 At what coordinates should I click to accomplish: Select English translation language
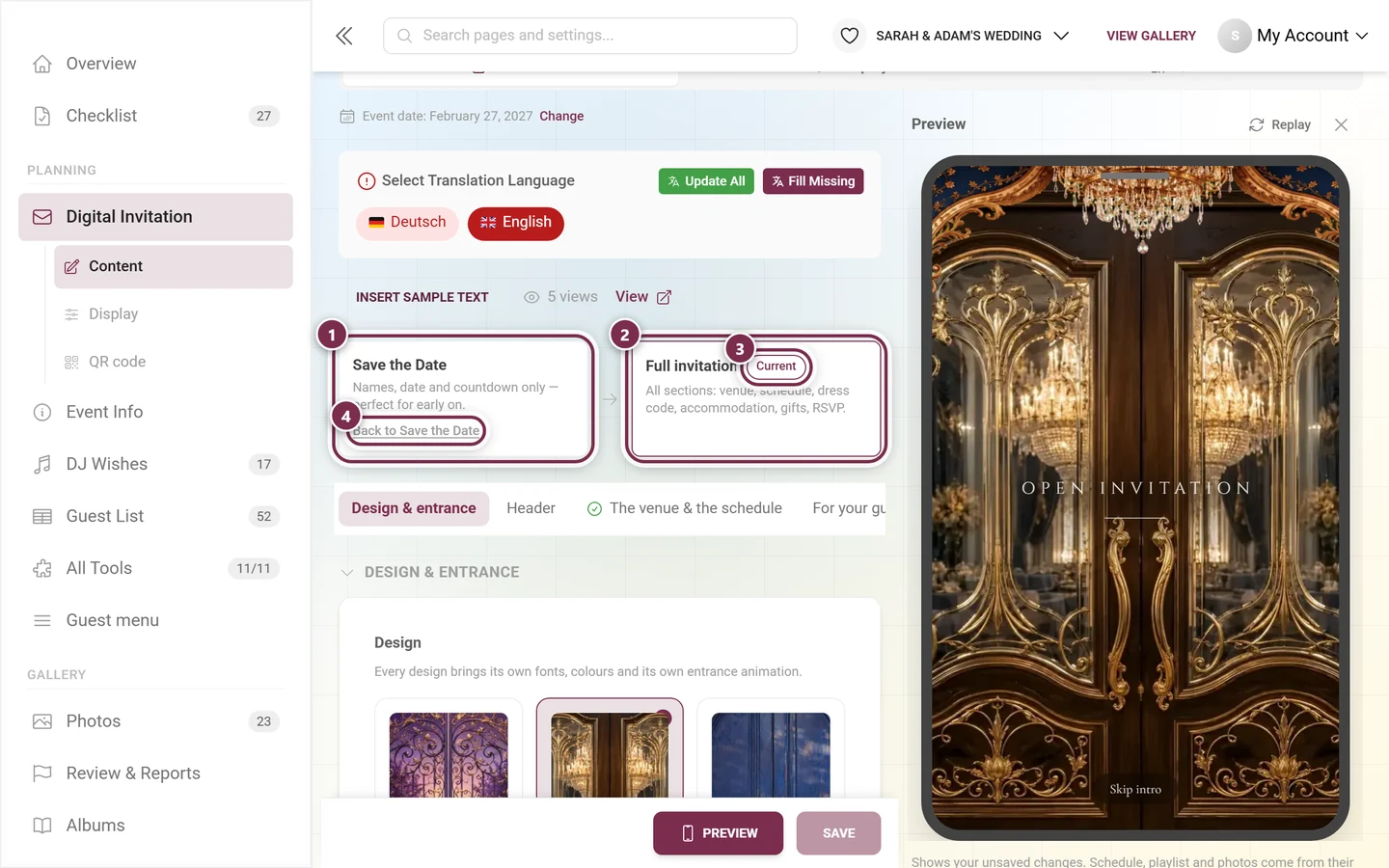[x=516, y=223]
